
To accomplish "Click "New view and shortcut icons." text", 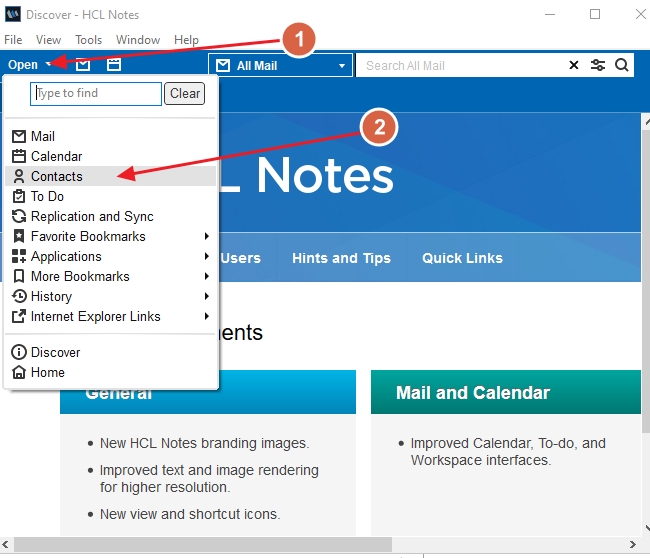I will point(190,514).
